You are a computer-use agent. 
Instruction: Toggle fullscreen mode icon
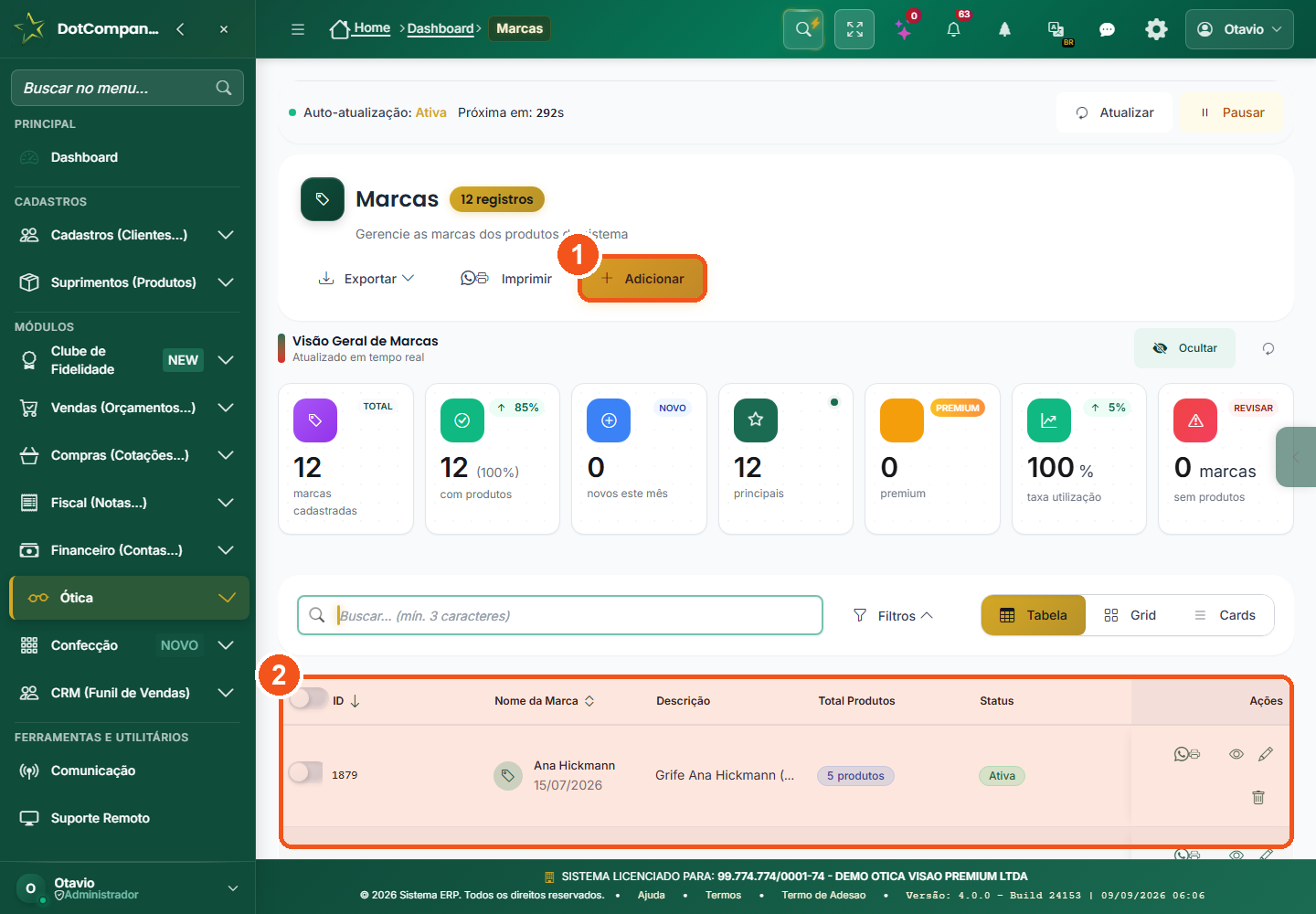[854, 29]
